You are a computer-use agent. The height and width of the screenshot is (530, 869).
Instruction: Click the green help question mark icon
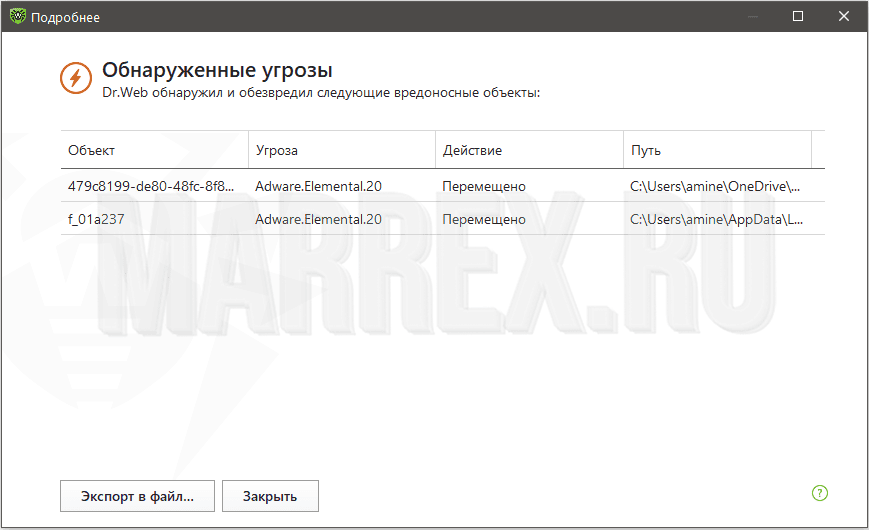tap(820, 493)
